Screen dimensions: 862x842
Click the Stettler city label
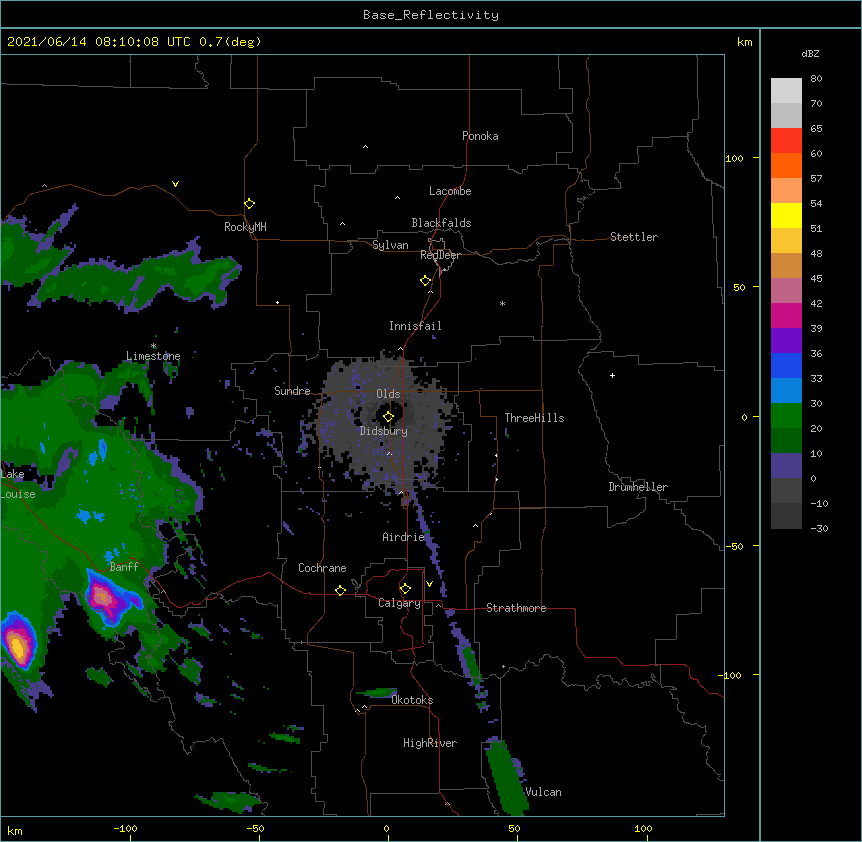(634, 237)
